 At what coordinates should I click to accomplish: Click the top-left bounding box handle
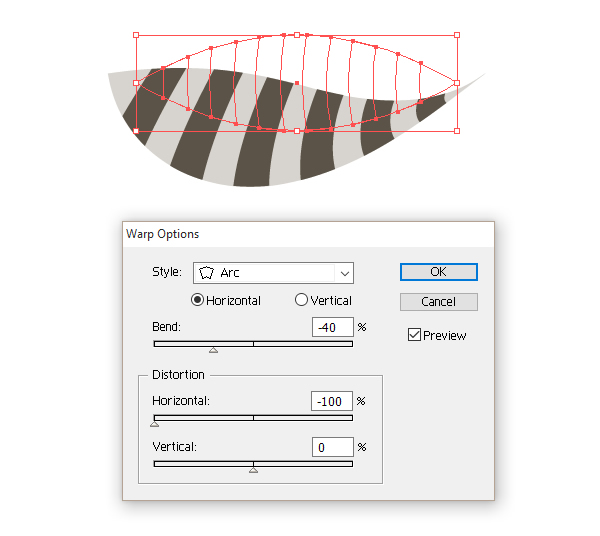136,35
